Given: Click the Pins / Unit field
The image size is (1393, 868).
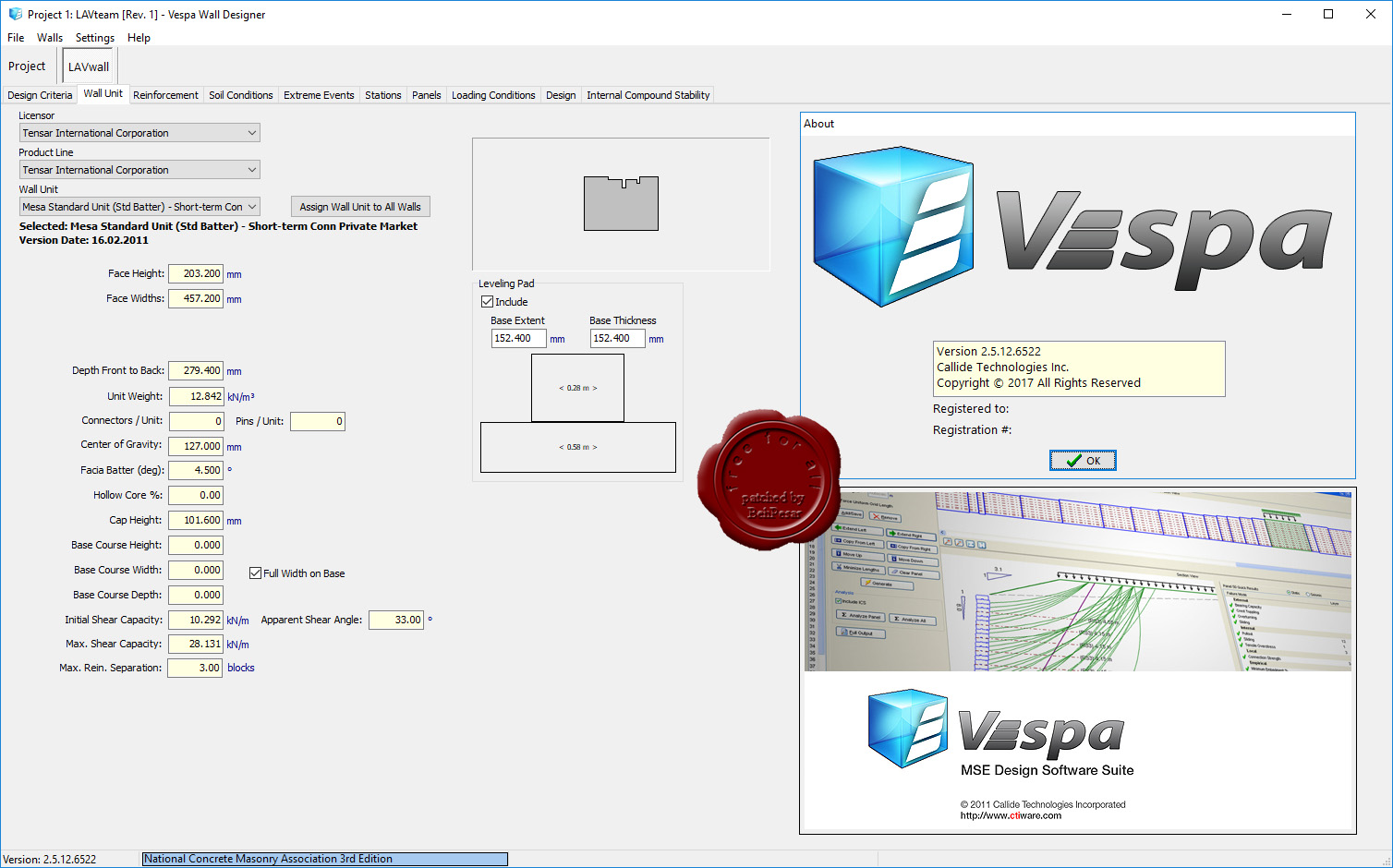Looking at the screenshot, I should [x=318, y=421].
